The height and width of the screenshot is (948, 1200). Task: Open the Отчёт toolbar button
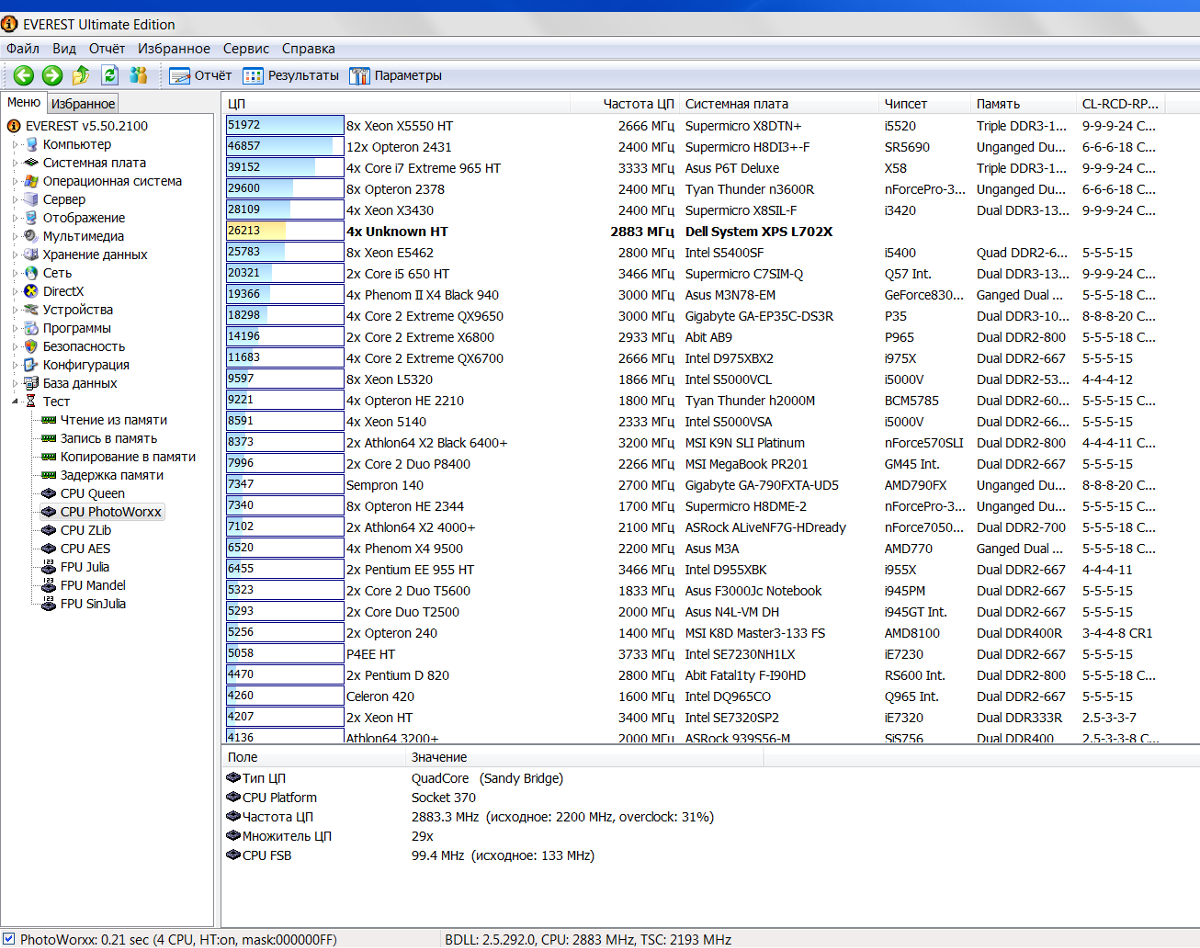pos(200,75)
